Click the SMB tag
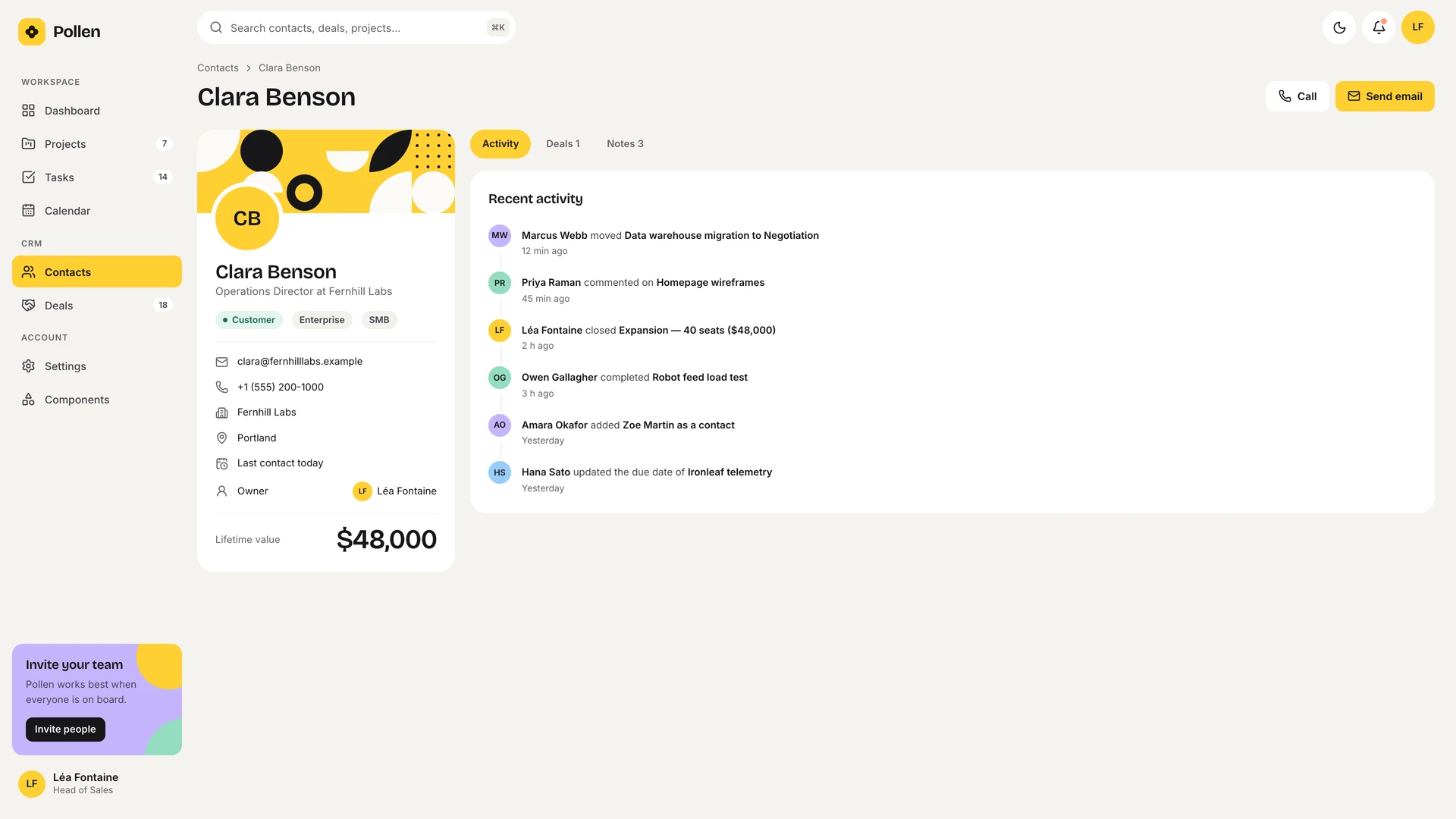The height and width of the screenshot is (819, 1456). click(x=379, y=320)
